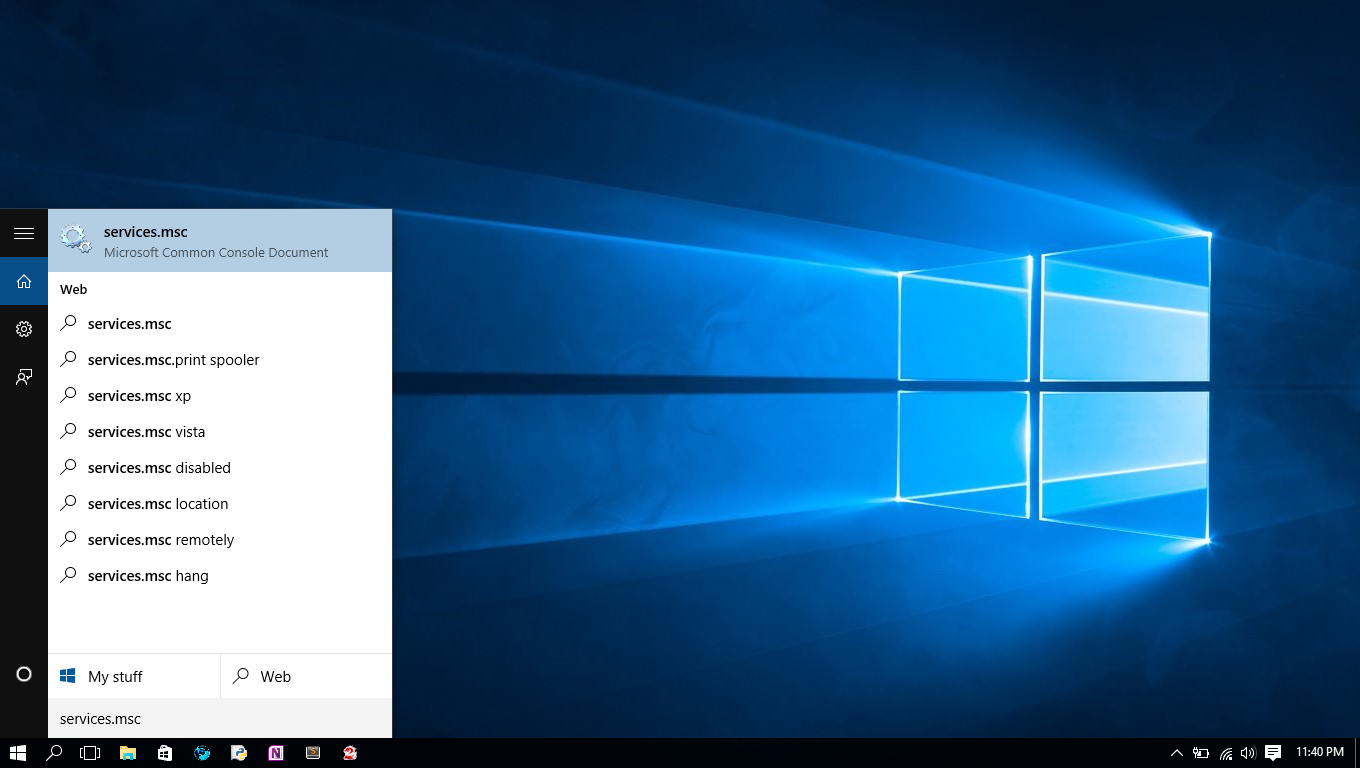This screenshot has height=768, width=1360.
Task: Open the red taskbar app icon
Action: coord(350,753)
